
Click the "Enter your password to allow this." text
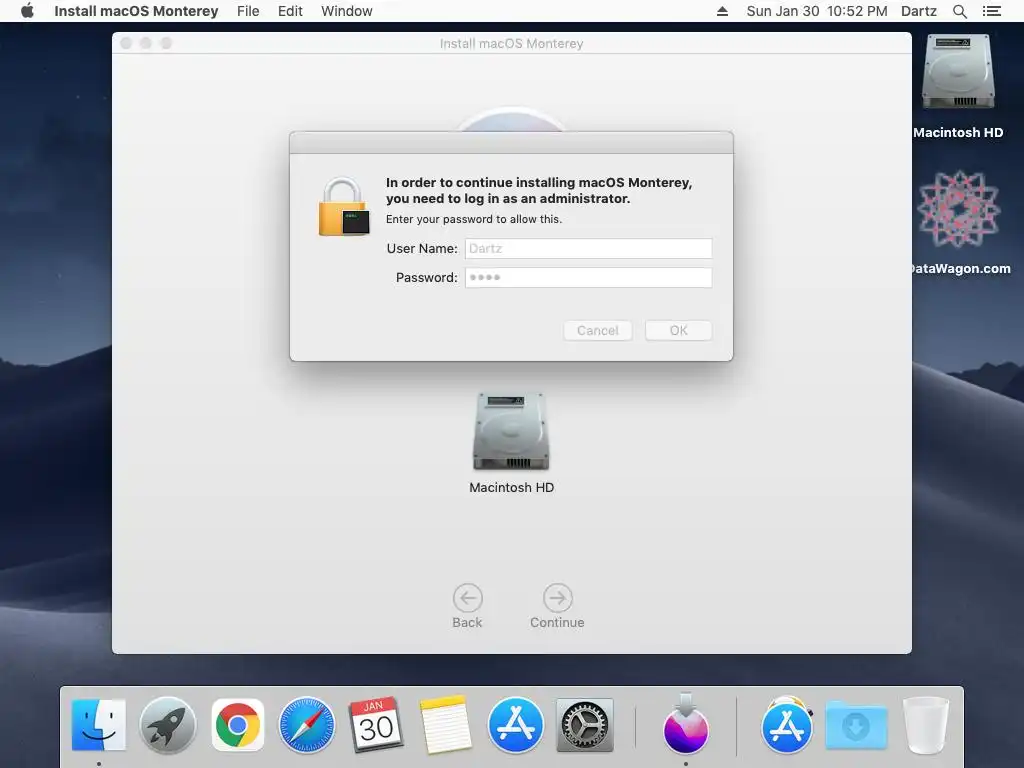(473, 219)
